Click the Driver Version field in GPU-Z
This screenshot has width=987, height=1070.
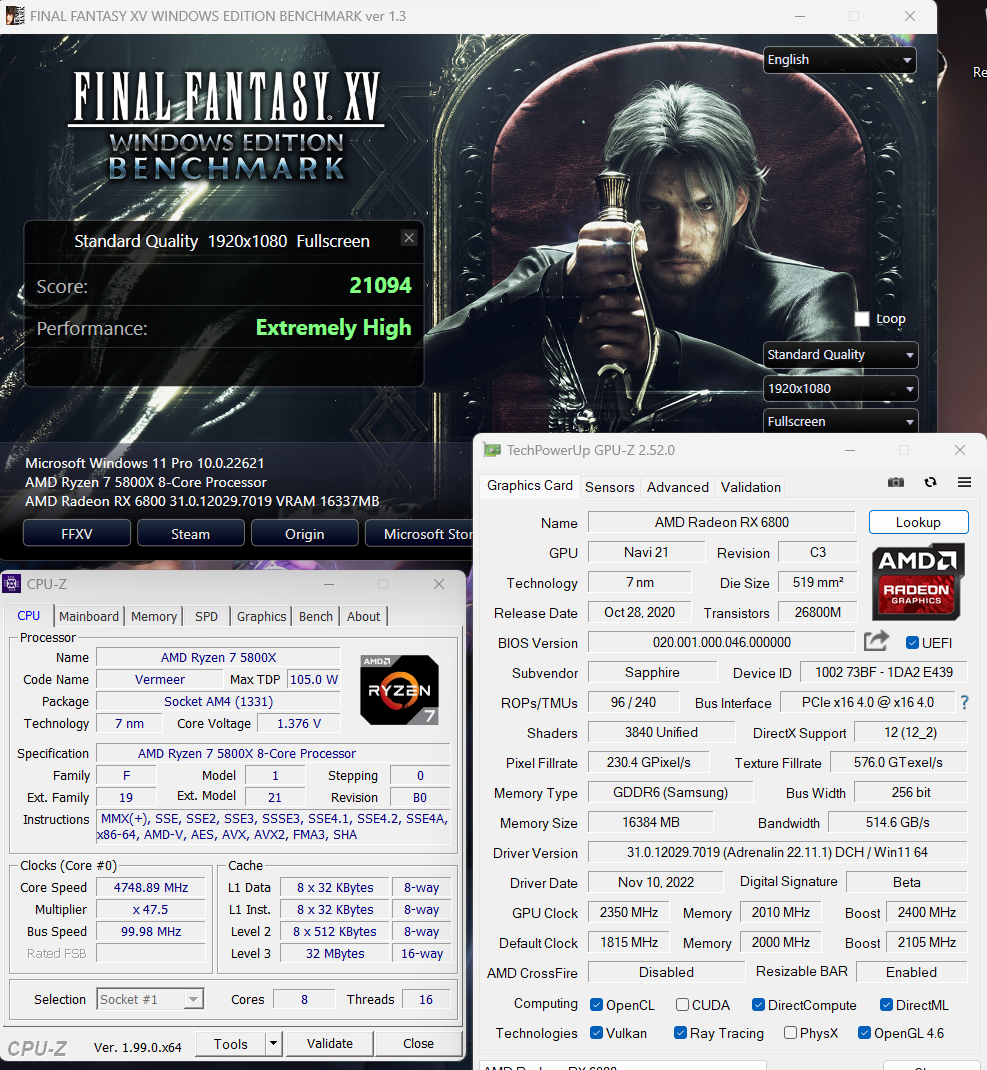pos(777,852)
